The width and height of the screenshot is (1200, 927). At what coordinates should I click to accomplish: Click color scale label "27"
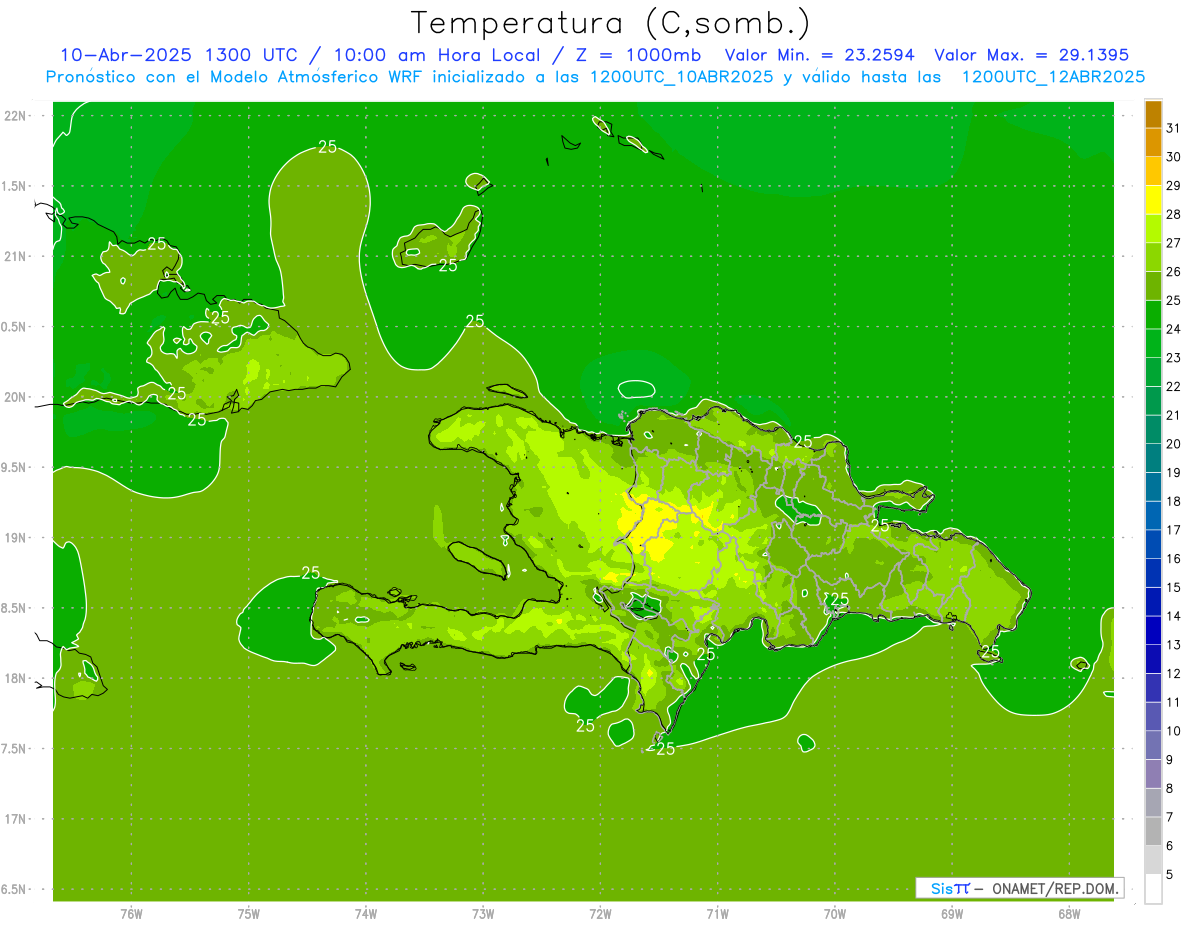click(x=1174, y=243)
